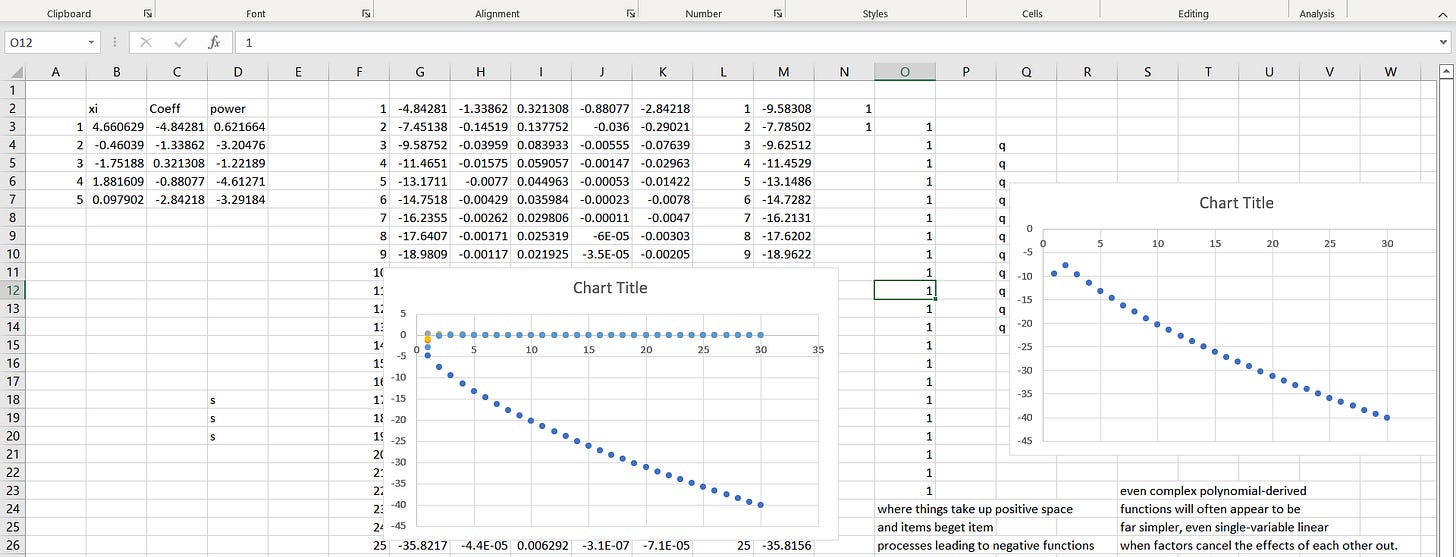Select the highlighted column O header

[905, 71]
